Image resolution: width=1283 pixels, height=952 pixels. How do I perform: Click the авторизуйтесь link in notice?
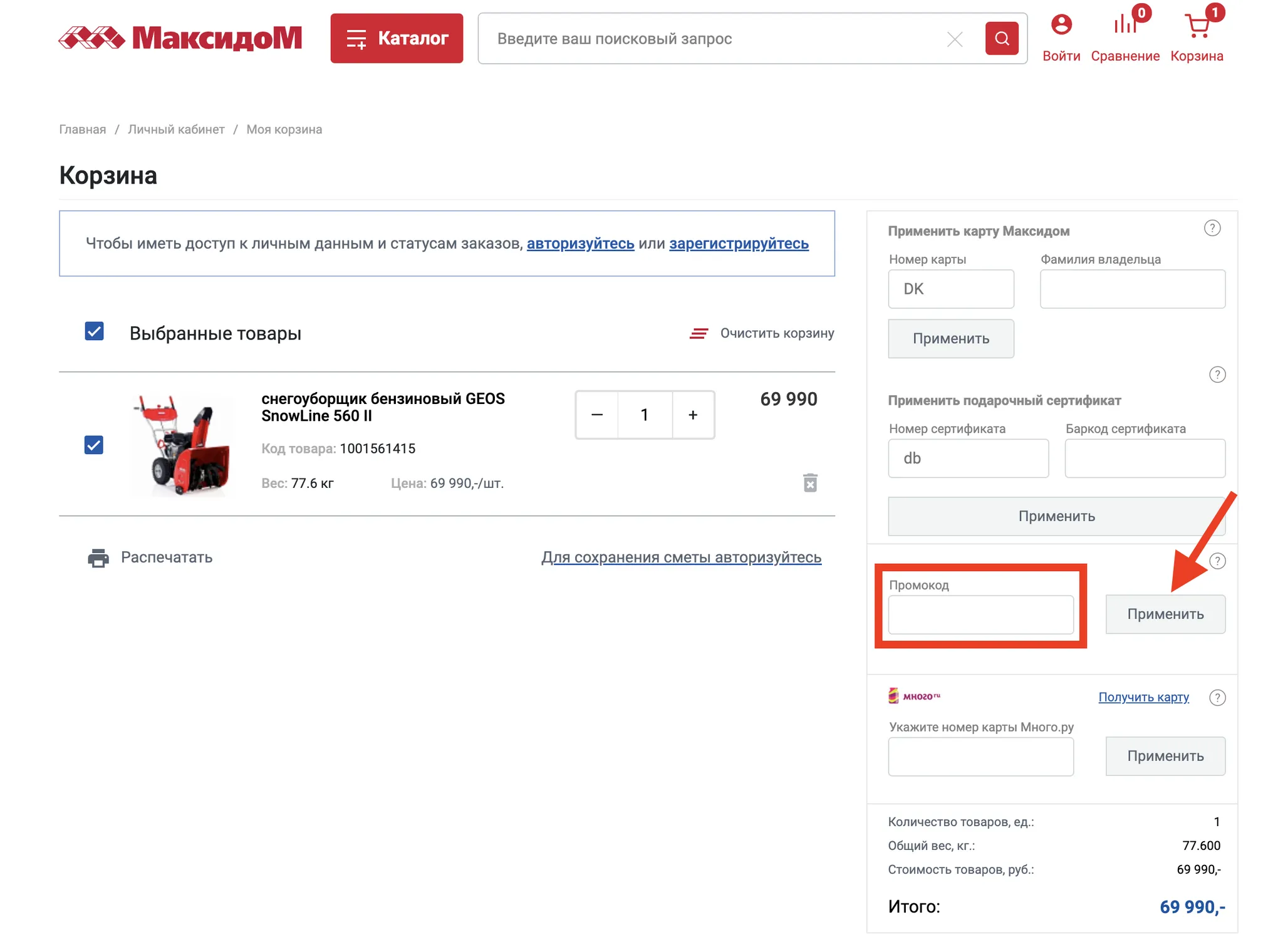click(580, 244)
